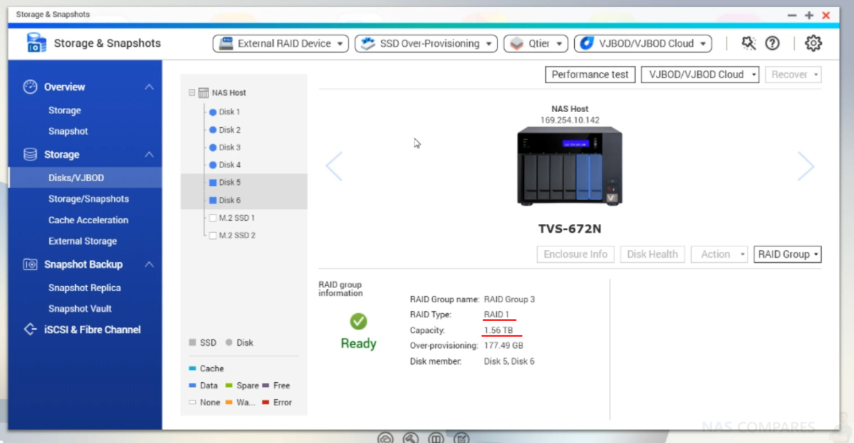This screenshot has height=443, width=854.
Task: Open the VJBOD/VJBOD Cloud dropdown beside Performance test
Action: (x=700, y=75)
